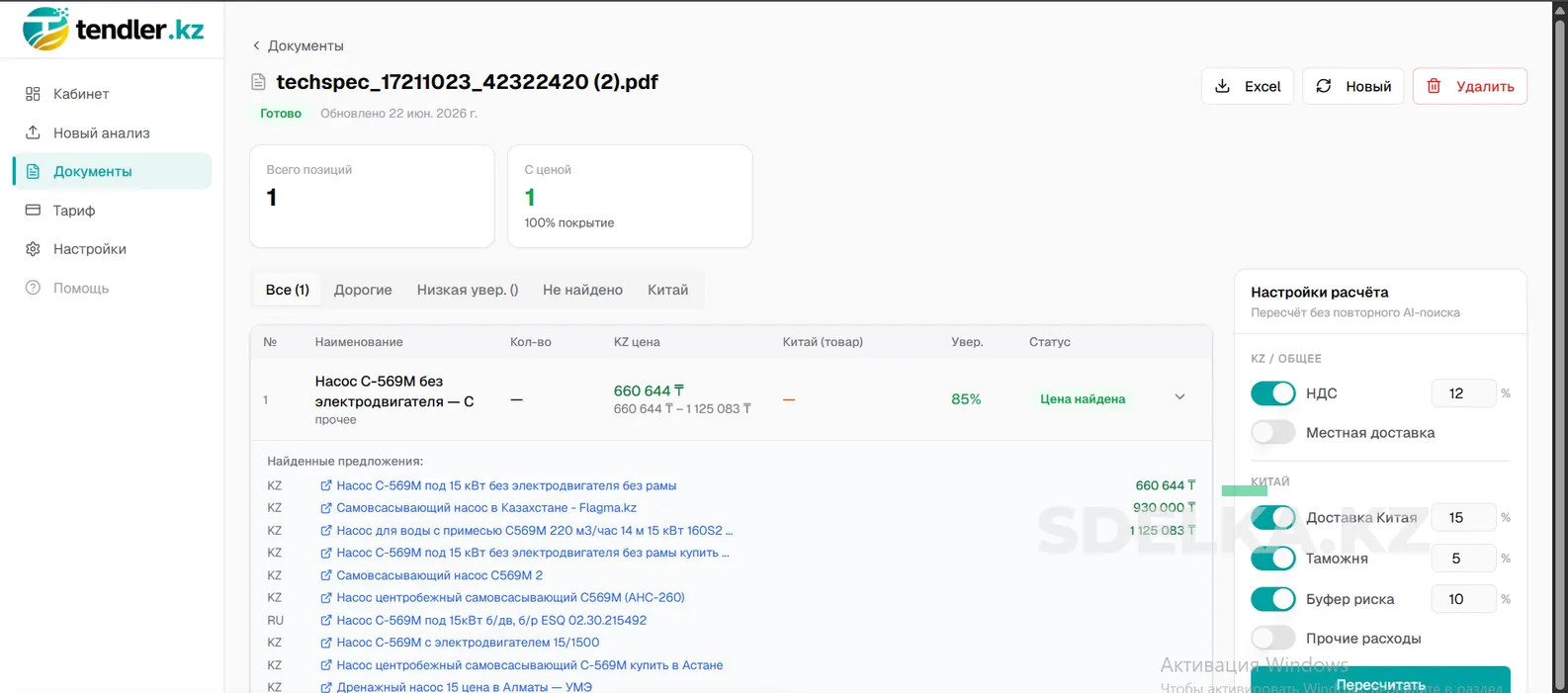Go back via the Документы breadcrumb arrow
Image resolution: width=1568 pixels, height=693 pixels.
[x=257, y=45]
